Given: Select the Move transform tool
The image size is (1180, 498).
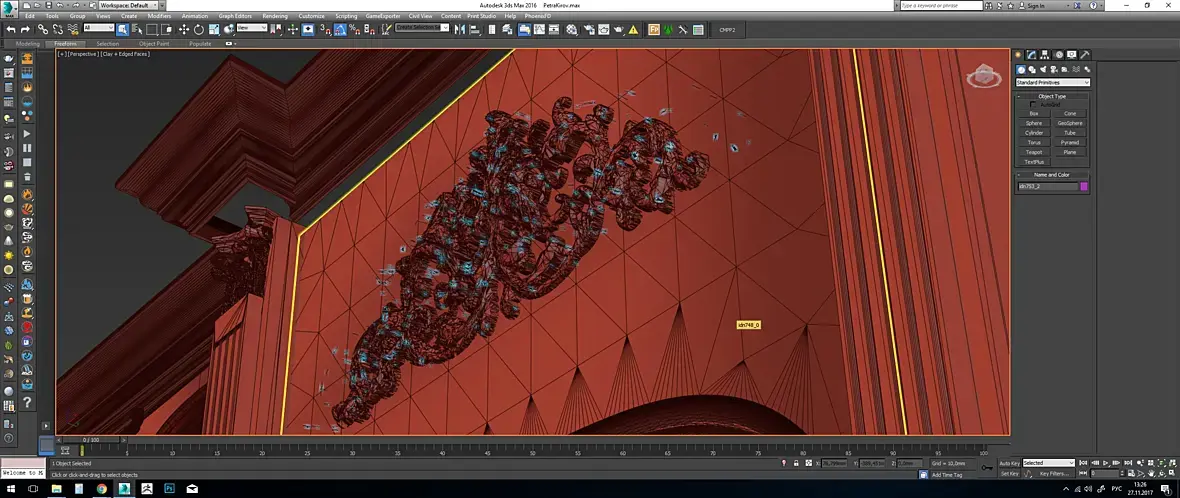Looking at the screenshot, I should click(x=184, y=29).
